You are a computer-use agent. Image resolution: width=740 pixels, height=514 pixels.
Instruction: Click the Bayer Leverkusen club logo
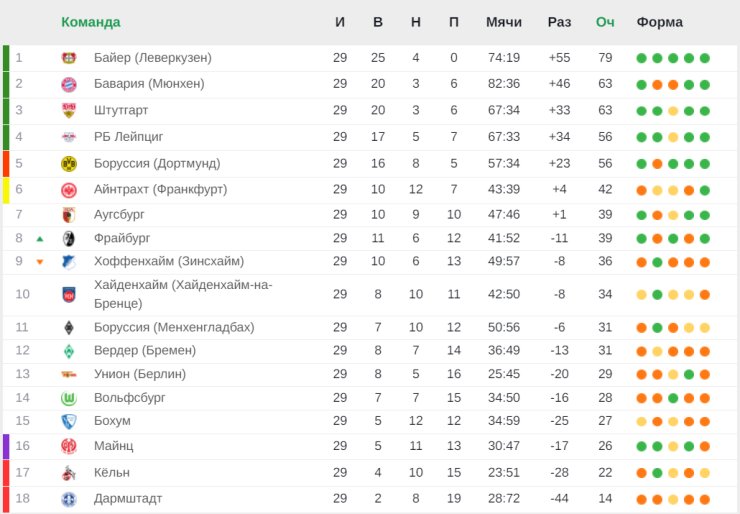tap(69, 58)
